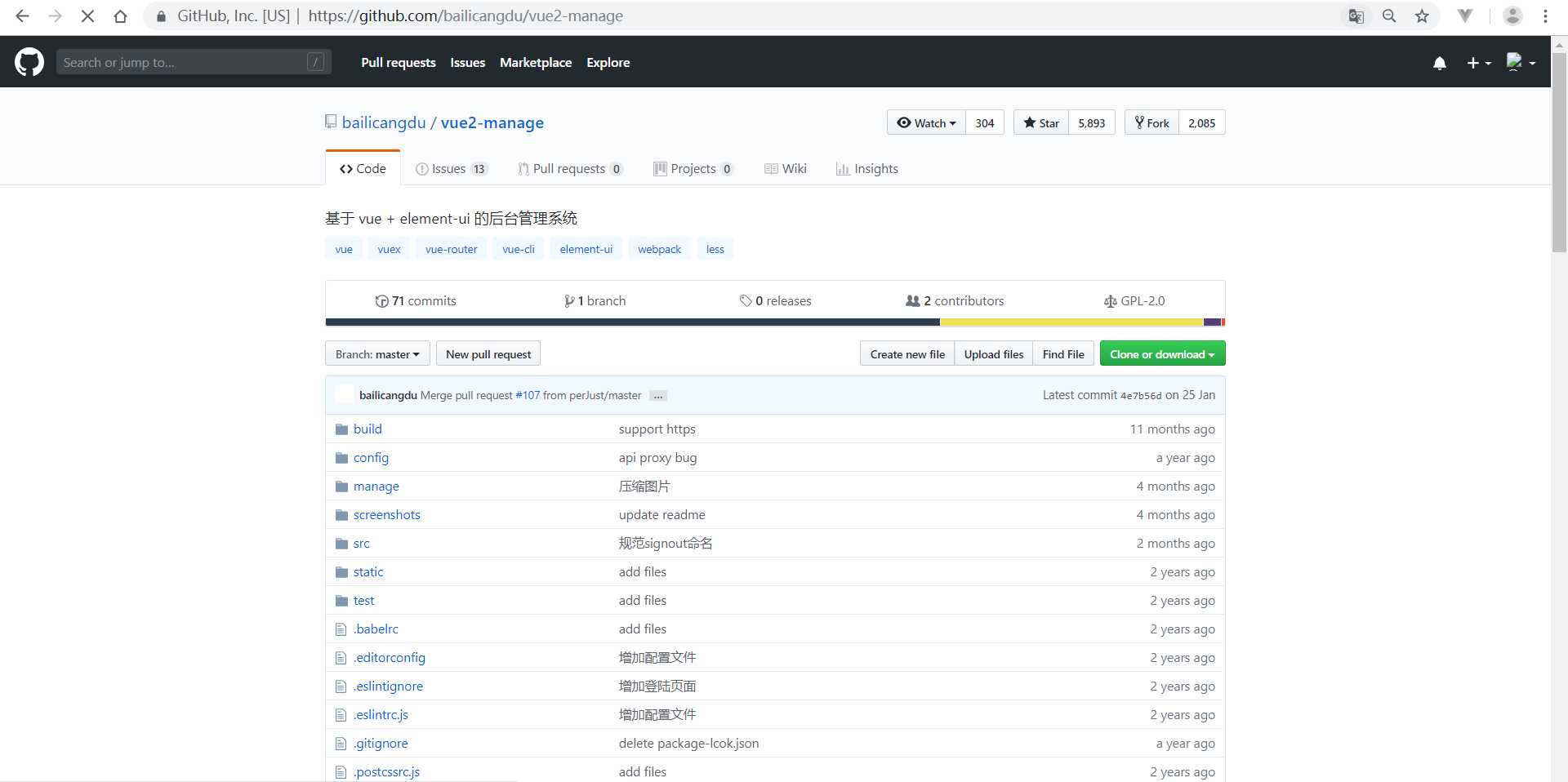Image resolution: width=1568 pixels, height=782 pixels.
Task: Click the element-ui topic tag
Action: 586,249
